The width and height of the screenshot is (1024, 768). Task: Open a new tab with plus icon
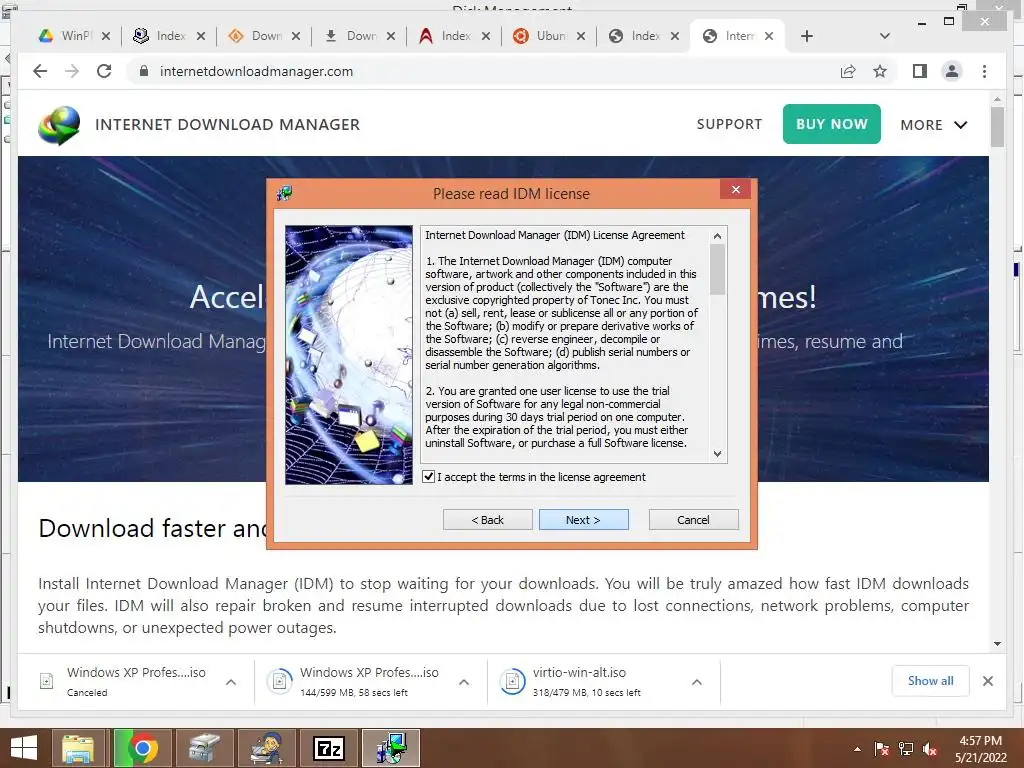[x=807, y=36]
